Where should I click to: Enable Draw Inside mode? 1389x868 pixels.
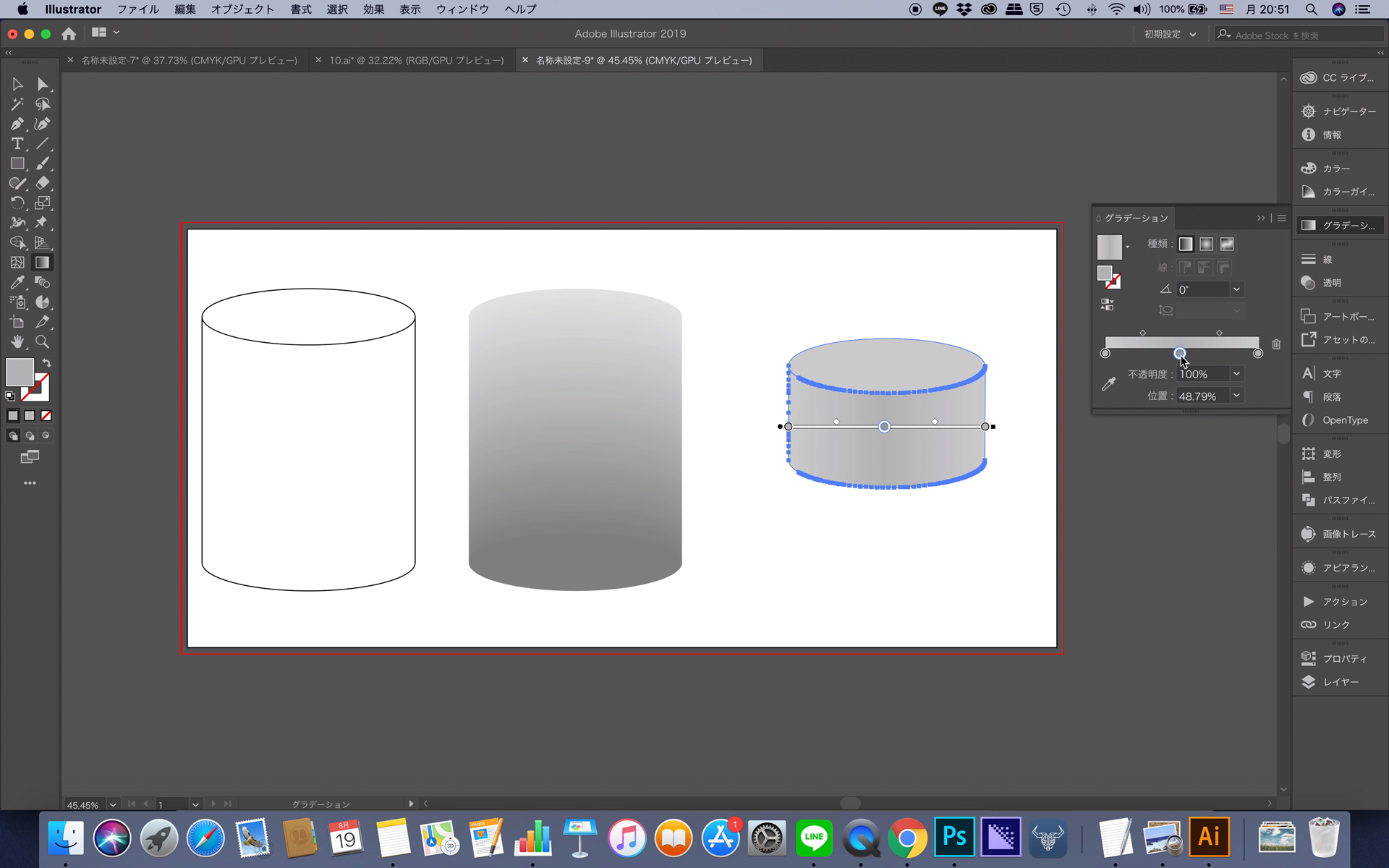pos(46,435)
